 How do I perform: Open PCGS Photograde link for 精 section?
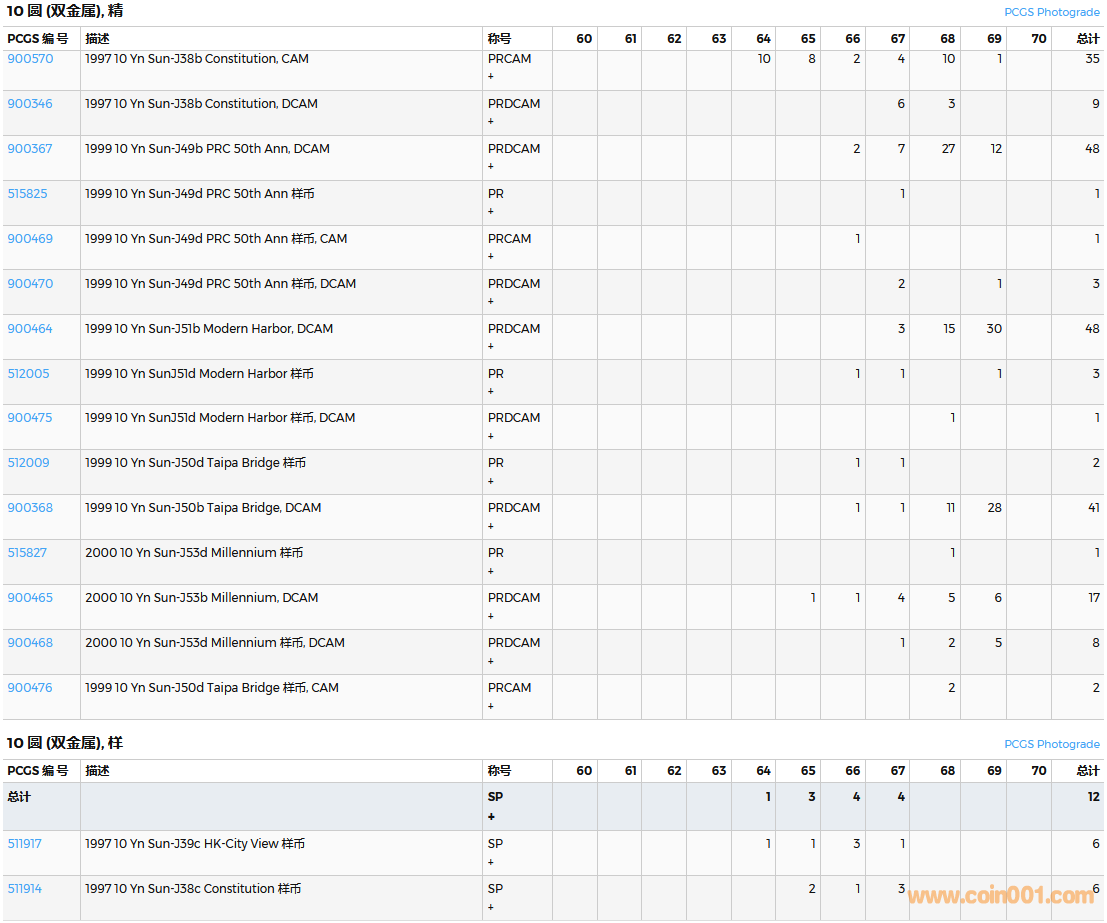1051,12
